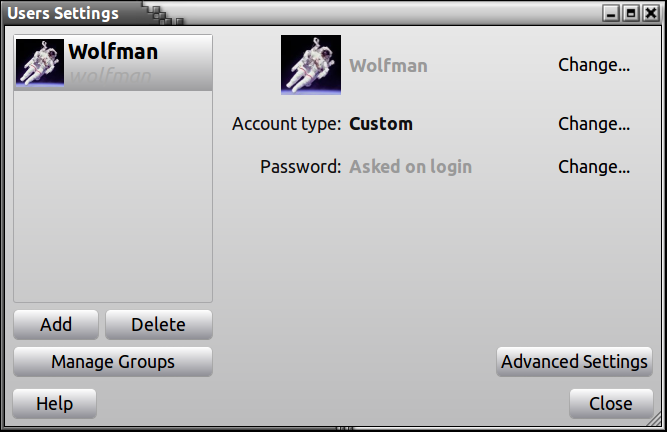
Task: Click Wolfman's astronaut avatar in the user list
Action: [40, 62]
